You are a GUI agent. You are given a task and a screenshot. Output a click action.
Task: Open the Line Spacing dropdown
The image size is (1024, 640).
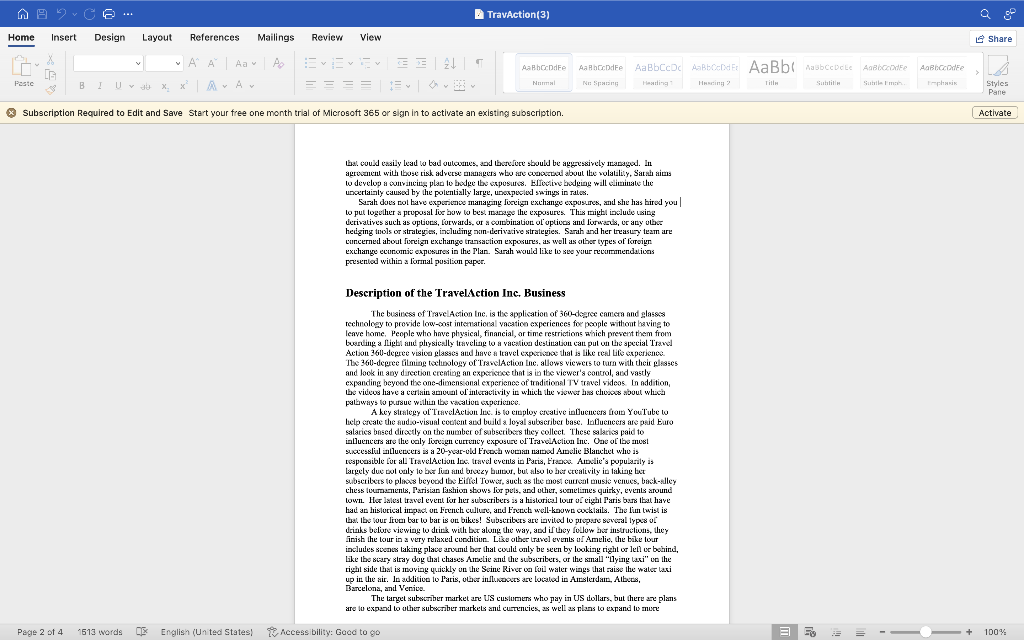pyautogui.click(x=397, y=85)
